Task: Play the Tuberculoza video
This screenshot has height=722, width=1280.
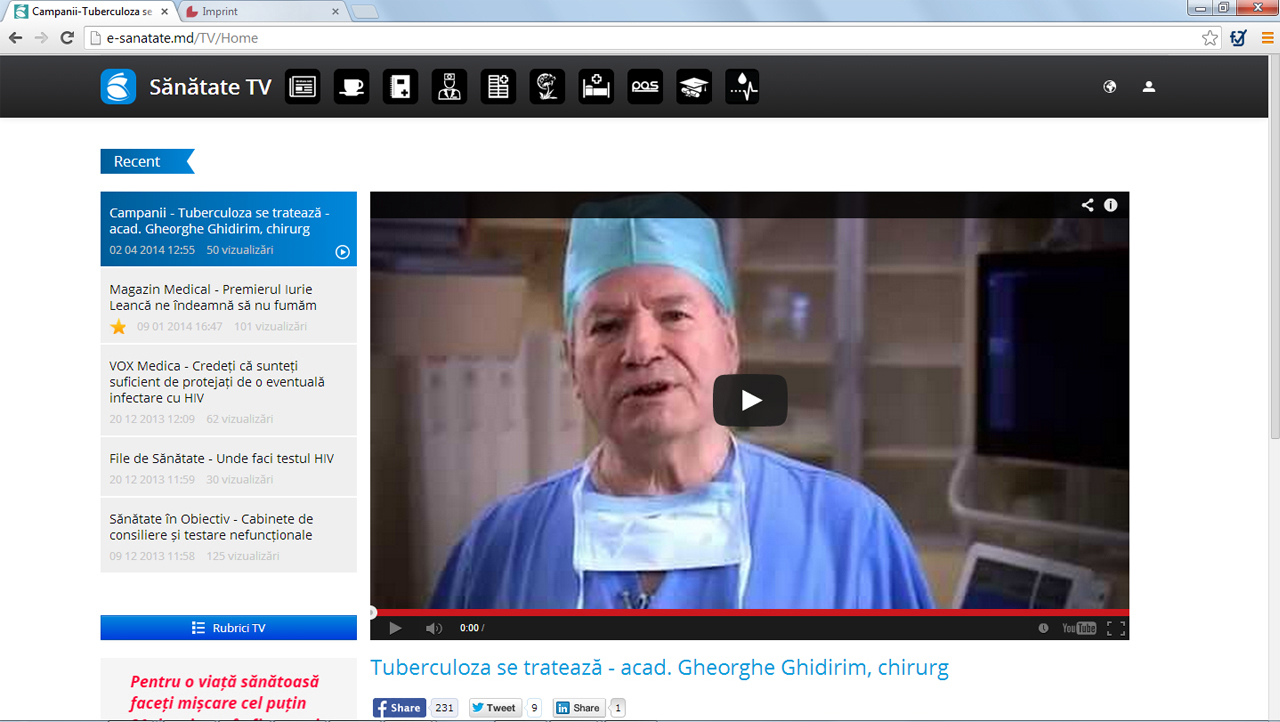Action: [750, 399]
